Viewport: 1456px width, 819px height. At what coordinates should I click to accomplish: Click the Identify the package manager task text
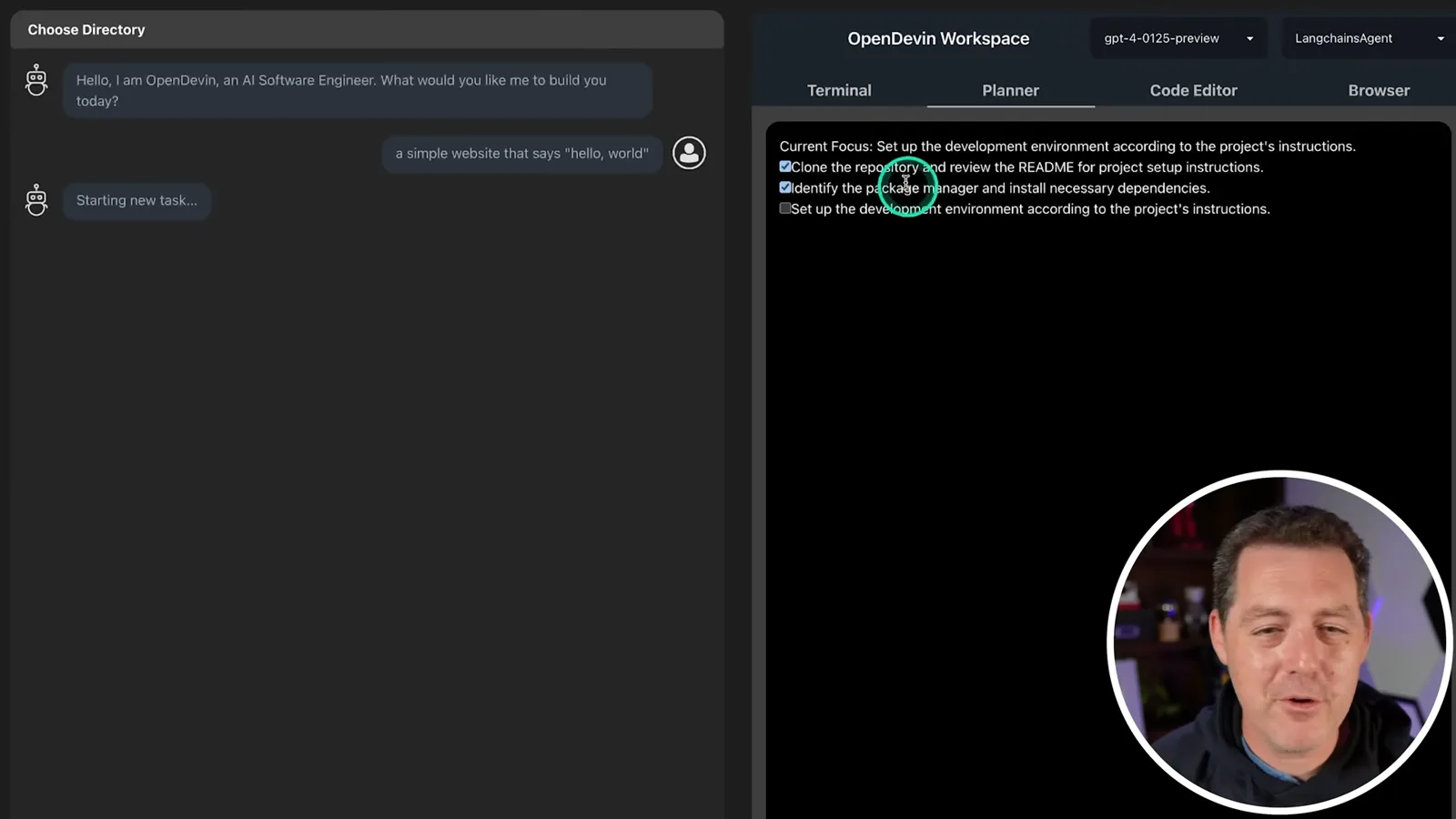[1000, 187]
